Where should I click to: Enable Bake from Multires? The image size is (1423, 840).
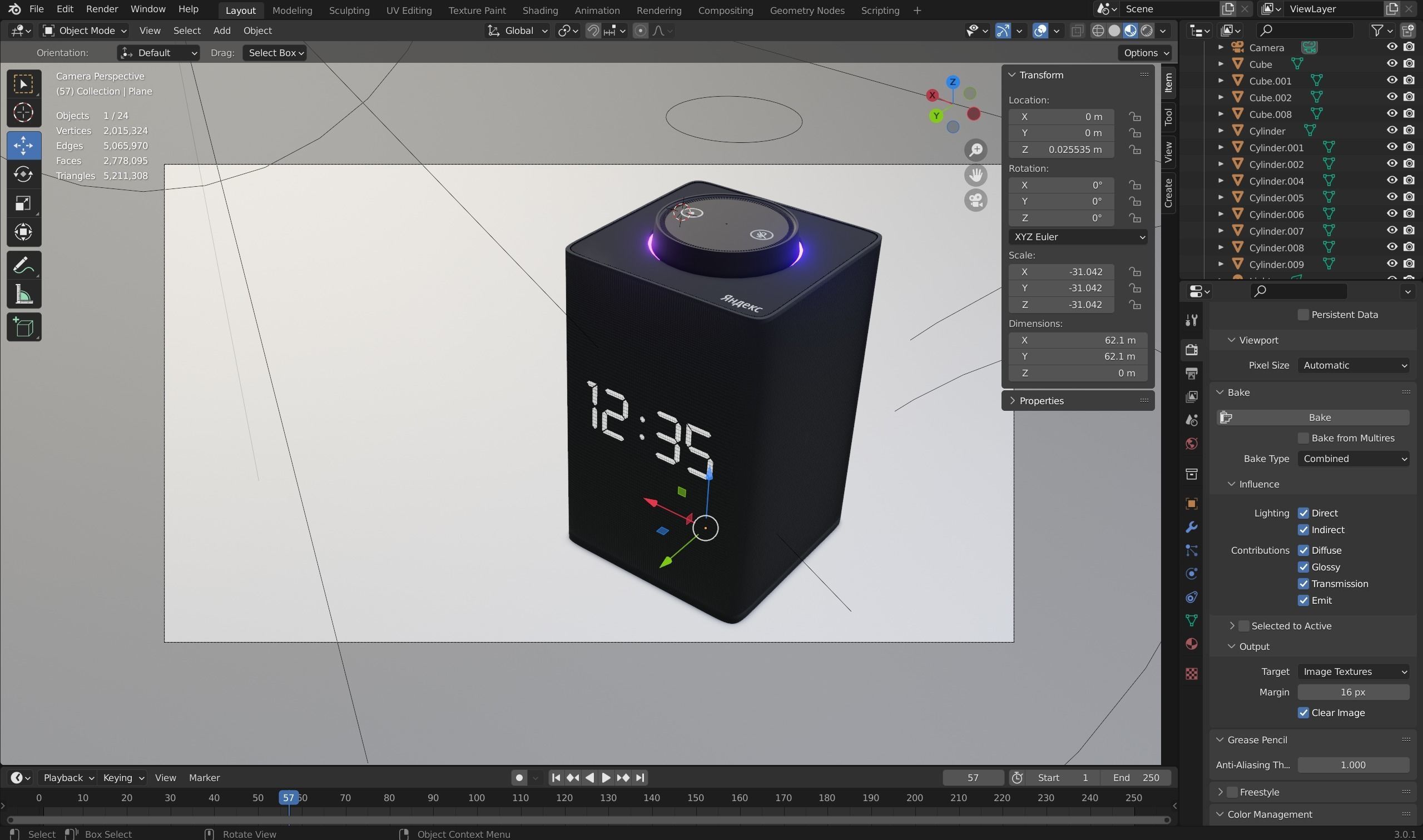(1304, 438)
